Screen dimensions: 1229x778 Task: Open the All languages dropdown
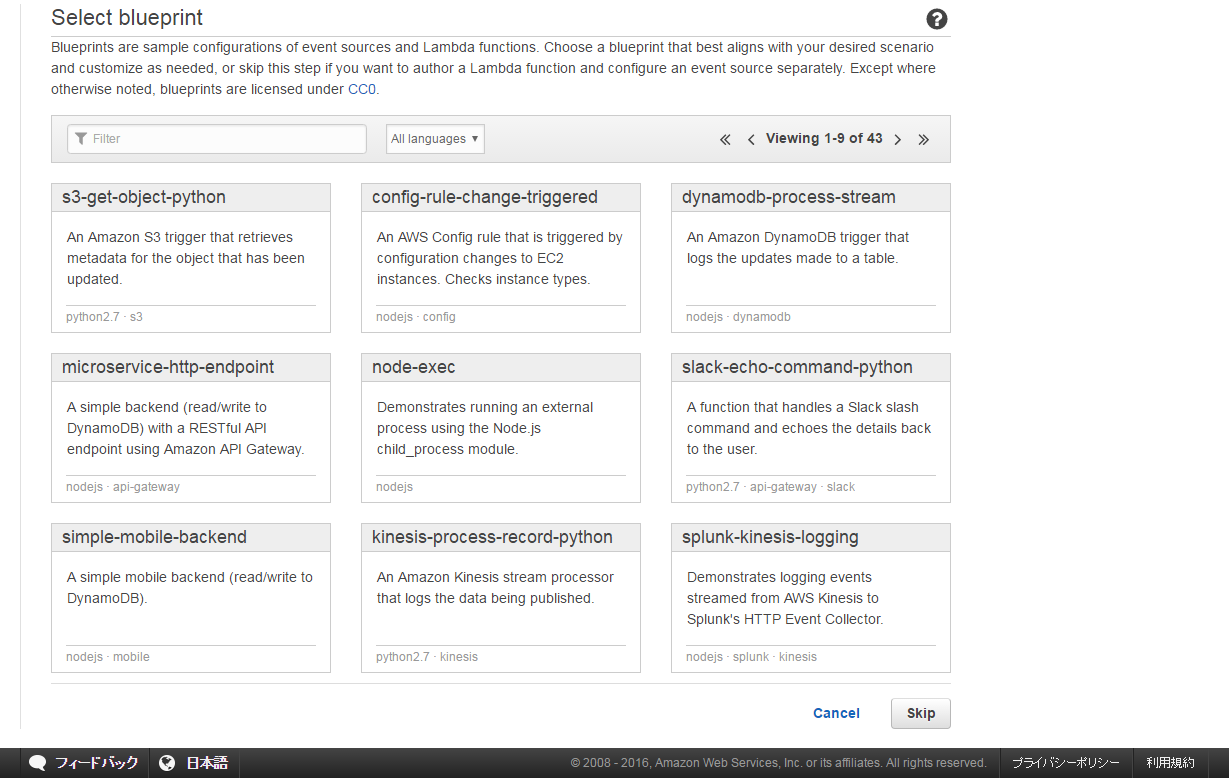click(x=435, y=139)
